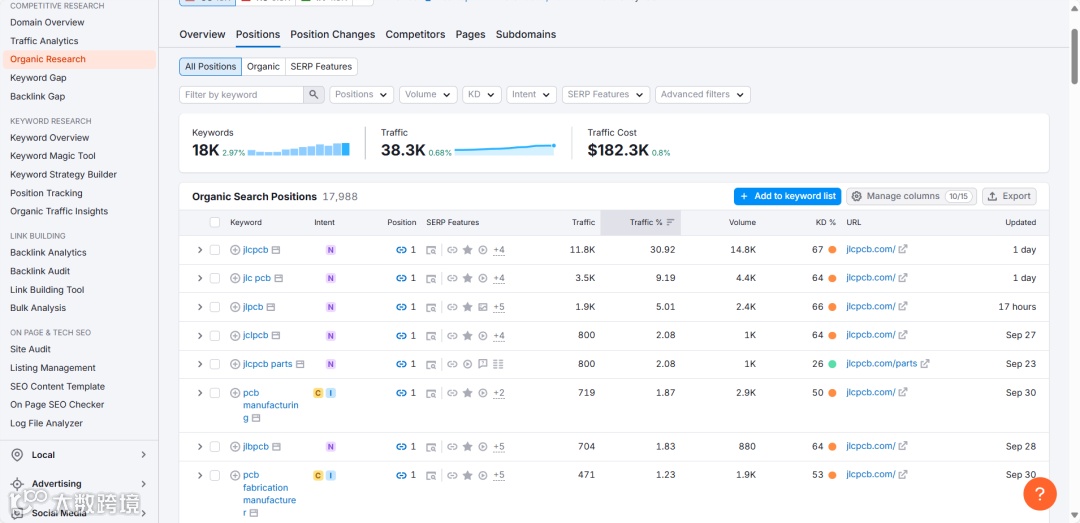Click the image pack icon in jlpcb row
The image size is (1080, 523).
tap(483, 307)
